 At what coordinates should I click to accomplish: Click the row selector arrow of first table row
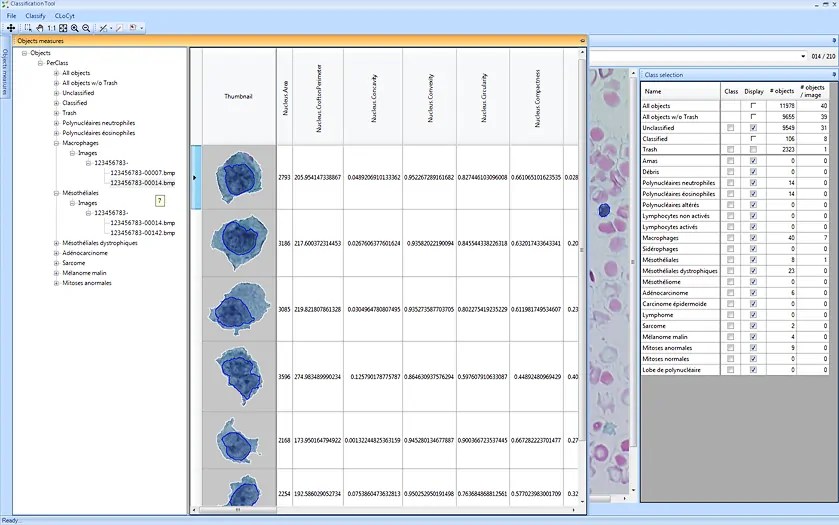coord(195,177)
